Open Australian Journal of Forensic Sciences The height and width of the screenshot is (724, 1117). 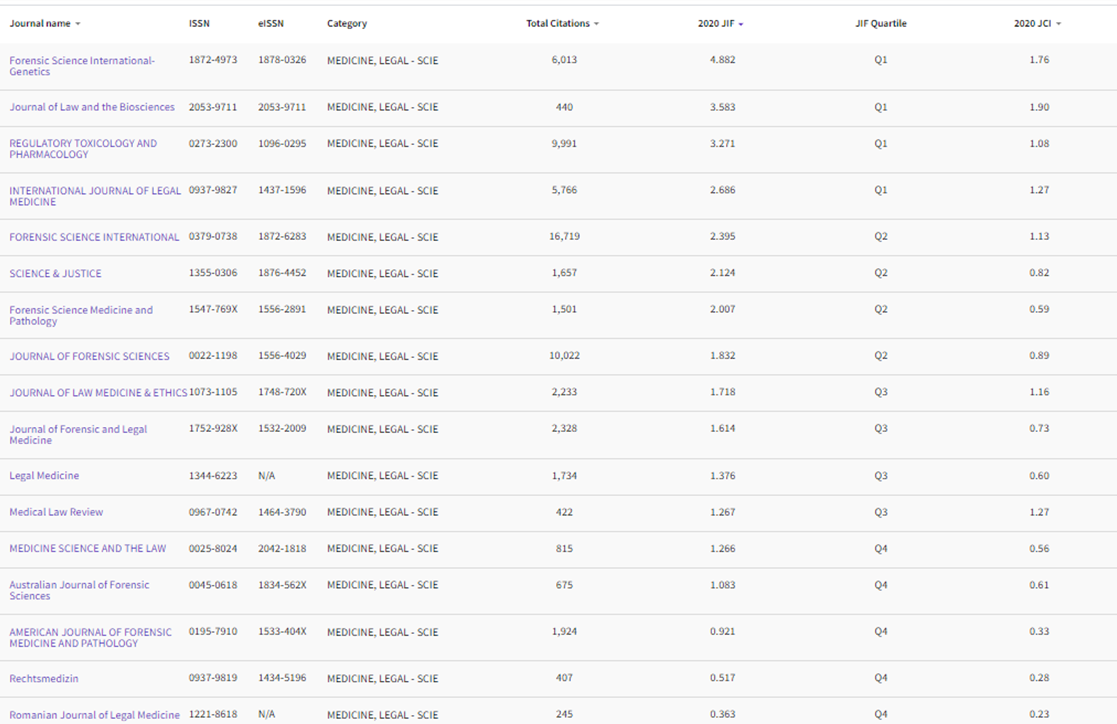tap(79, 590)
